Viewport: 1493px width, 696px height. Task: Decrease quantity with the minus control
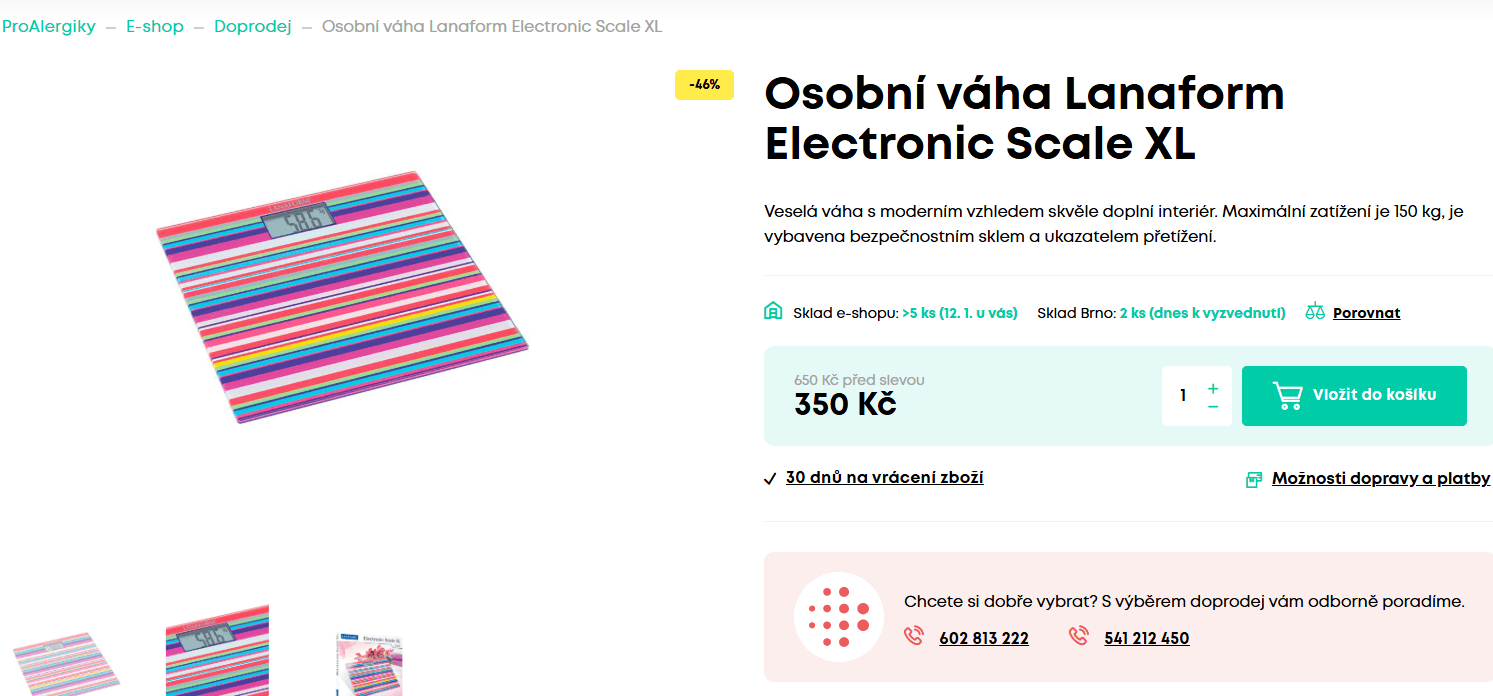click(x=1212, y=408)
